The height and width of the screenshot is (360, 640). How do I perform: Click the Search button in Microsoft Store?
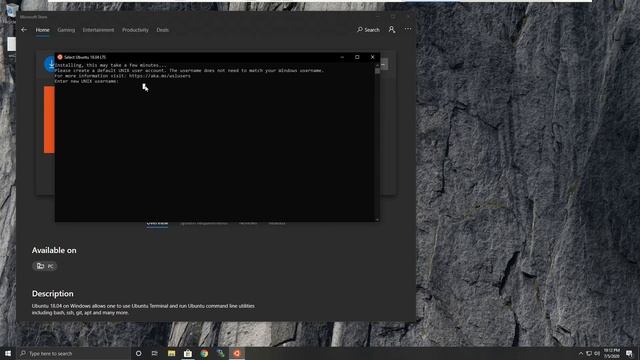[x=368, y=30]
